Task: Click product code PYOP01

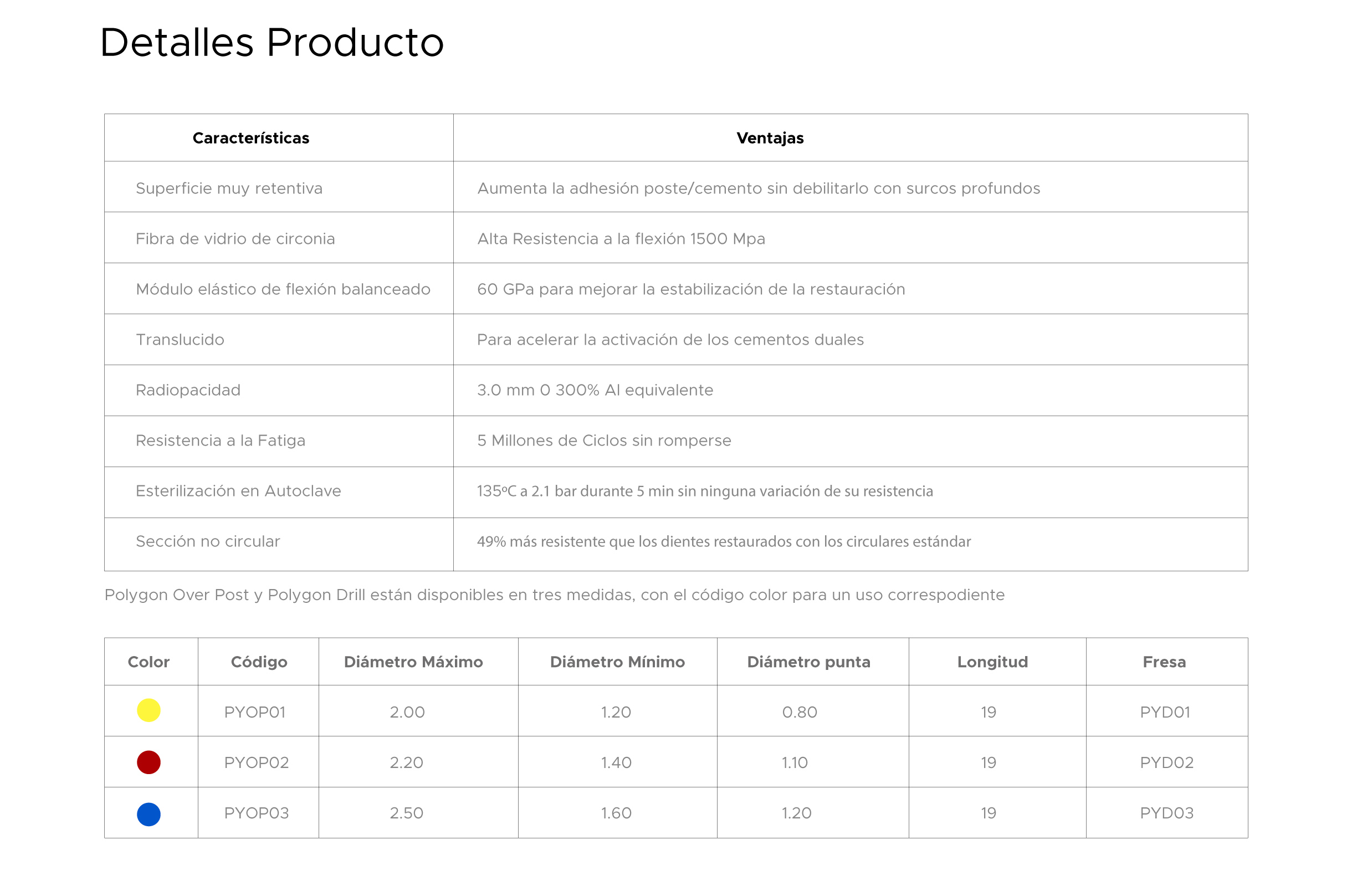Action: tap(255, 712)
